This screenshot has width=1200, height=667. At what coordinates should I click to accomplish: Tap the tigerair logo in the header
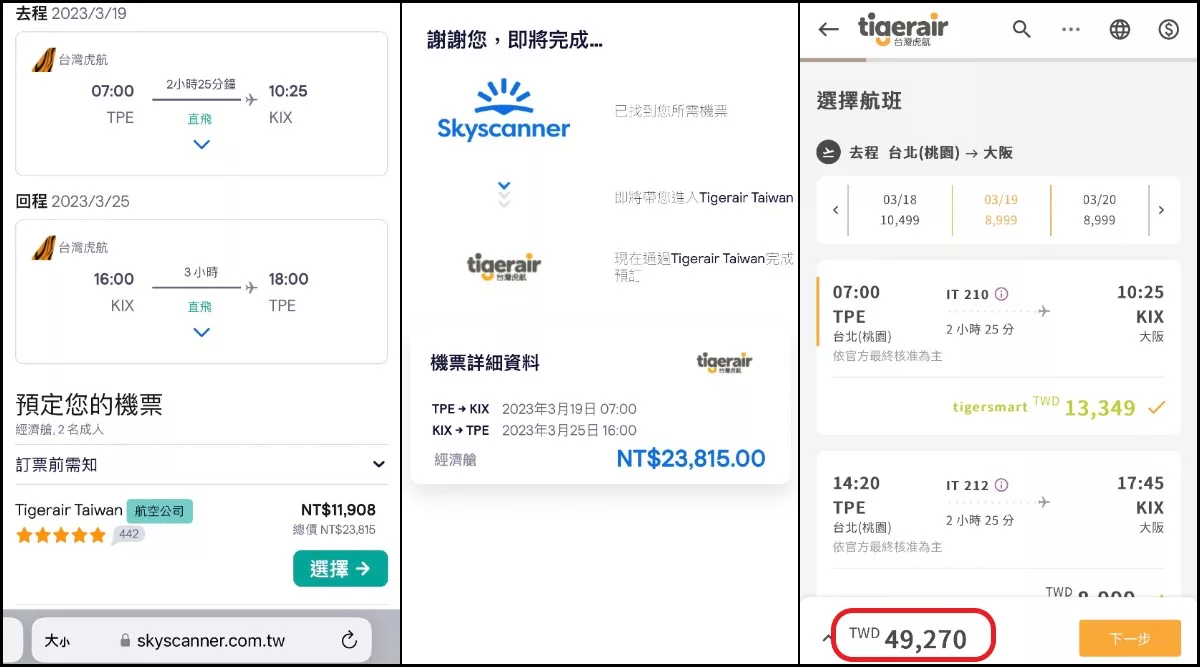pyautogui.click(x=903, y=28)
